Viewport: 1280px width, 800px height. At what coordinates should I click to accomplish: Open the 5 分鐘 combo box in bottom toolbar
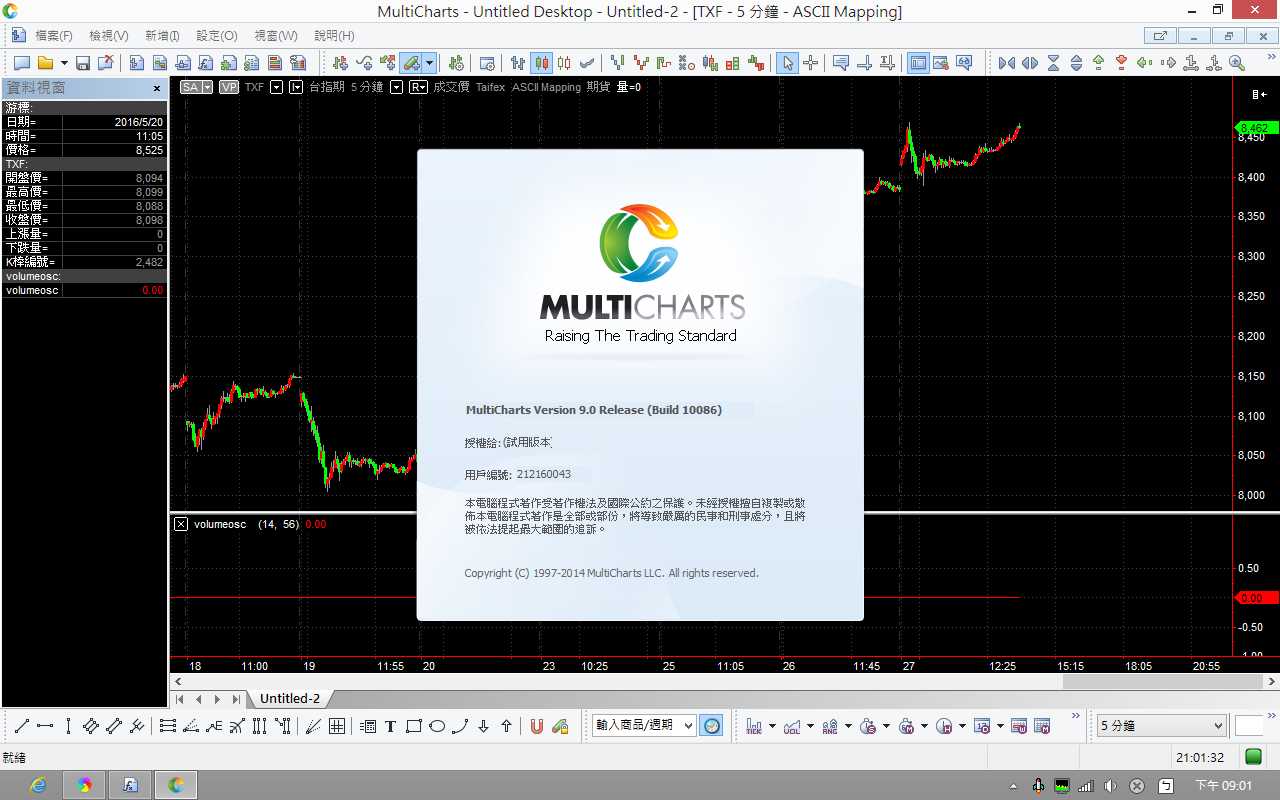click(x=1161, y=726)
